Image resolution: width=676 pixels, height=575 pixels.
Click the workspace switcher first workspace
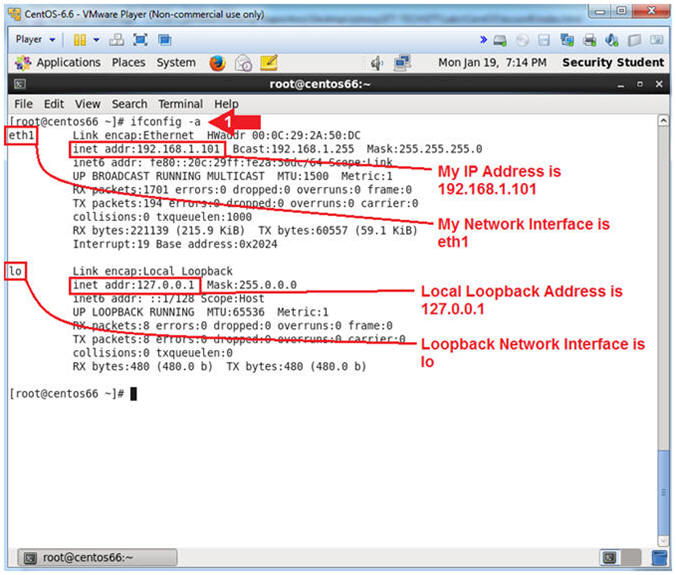click(609, 558)
